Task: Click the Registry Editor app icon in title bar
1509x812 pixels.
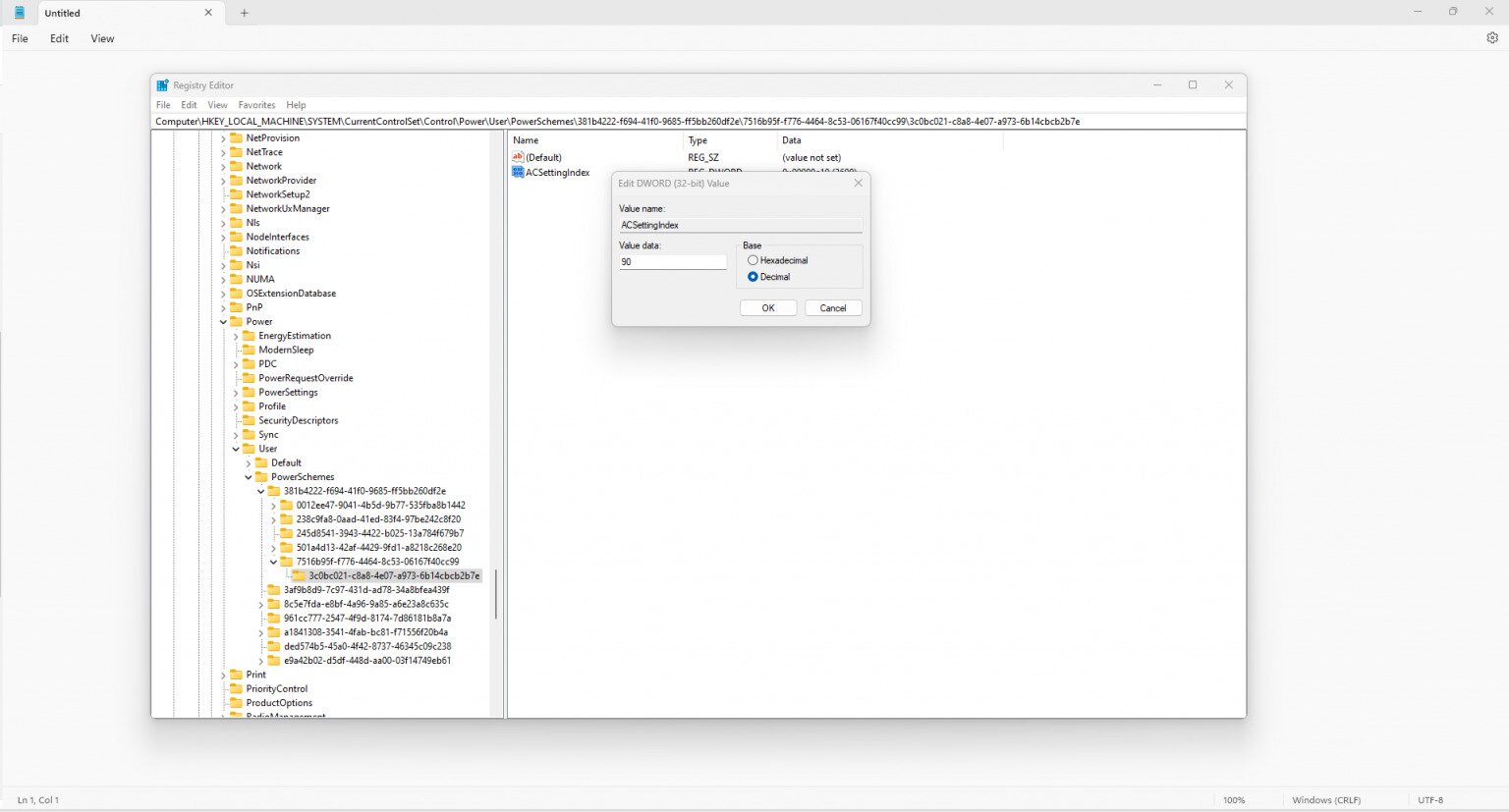Action: point(162,85)
